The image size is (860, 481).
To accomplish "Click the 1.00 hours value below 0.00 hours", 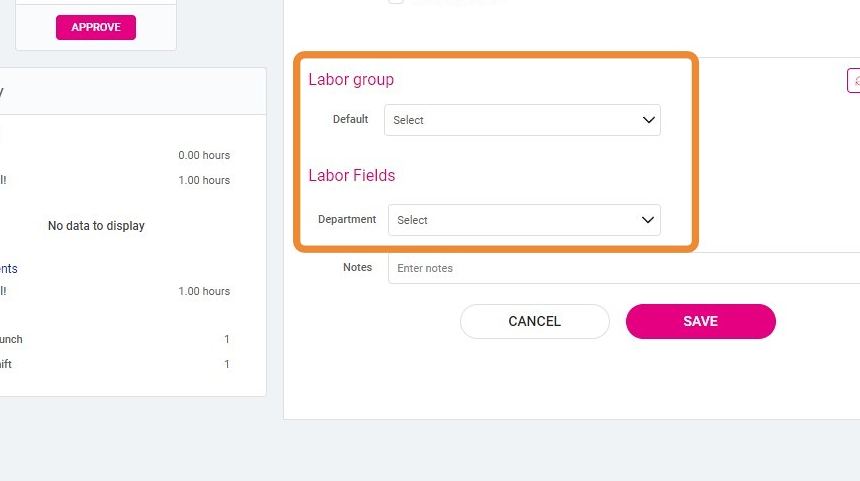I will click(x=204, y=180).
